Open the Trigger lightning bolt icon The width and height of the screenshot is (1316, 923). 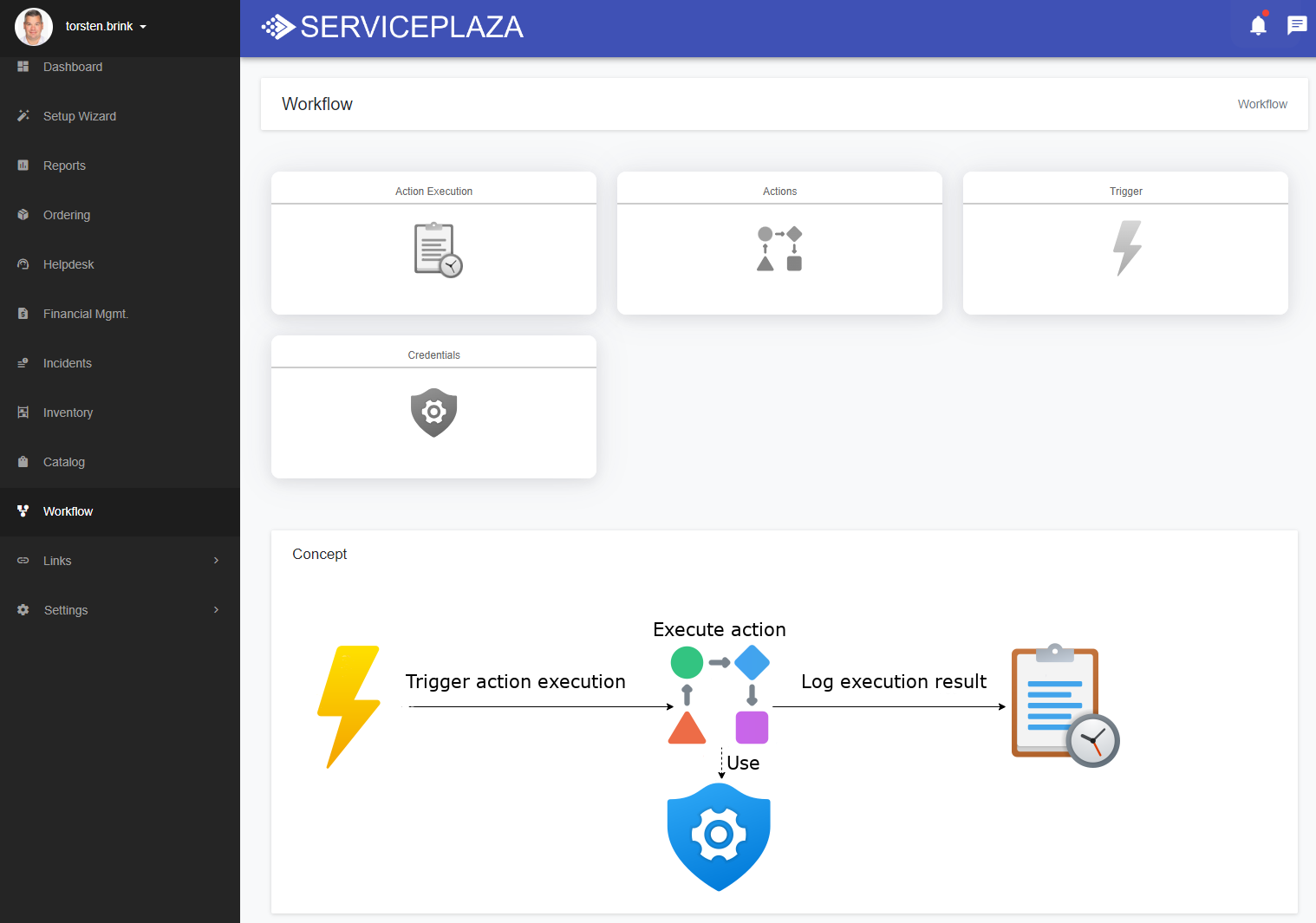click(x=1127, y=248)
